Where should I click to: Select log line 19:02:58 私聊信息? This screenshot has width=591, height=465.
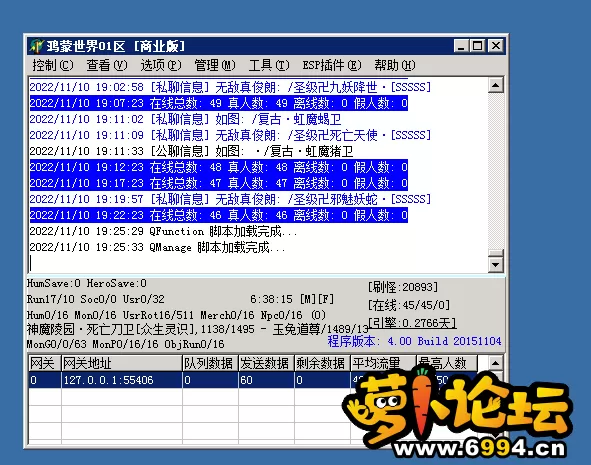coord(230,87)
